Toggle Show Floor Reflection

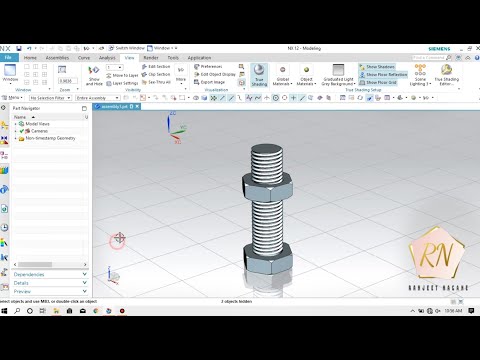pos(383,75)
